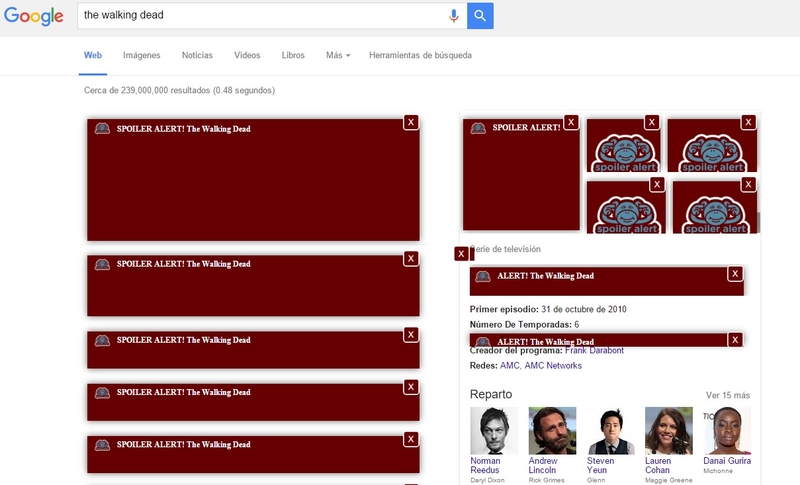800x485 pixels.
Task: Start voice search with the microphone icon
Action: (x=454, y=16)
